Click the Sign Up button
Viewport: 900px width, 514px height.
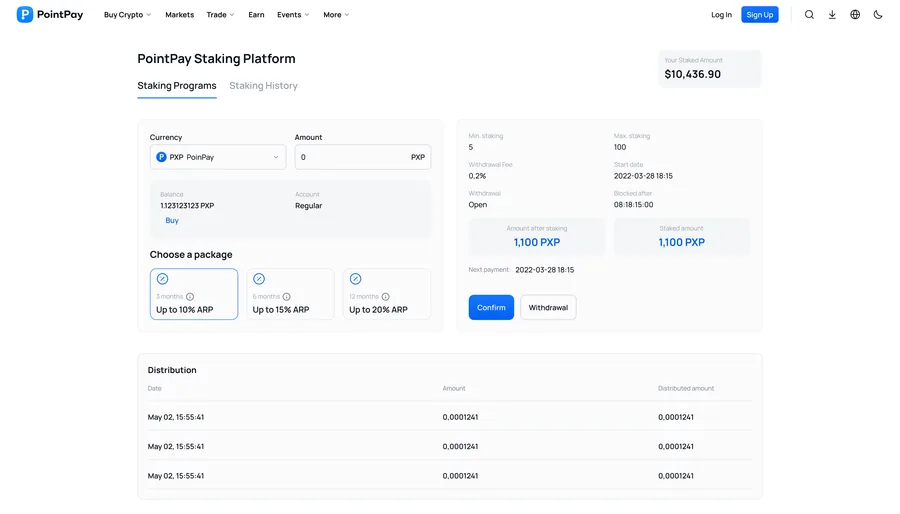point(759,15)
